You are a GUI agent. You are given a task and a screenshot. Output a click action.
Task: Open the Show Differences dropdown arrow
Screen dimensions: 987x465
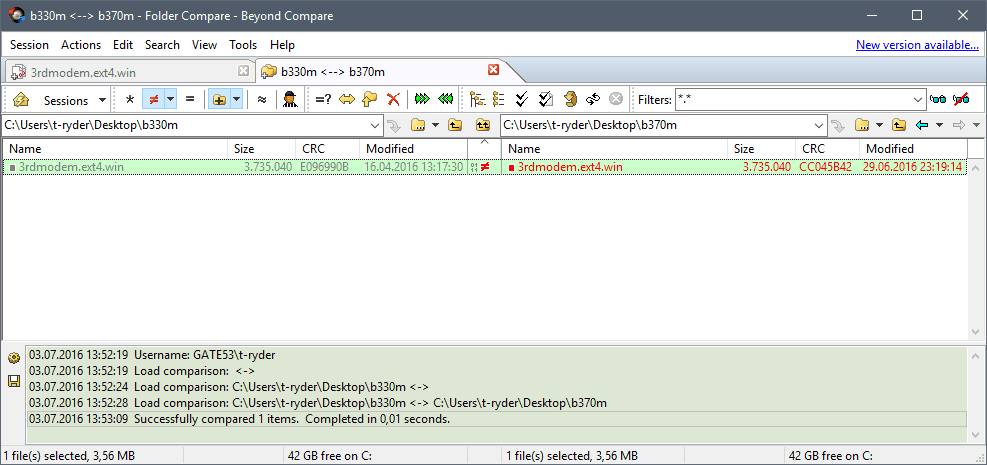(x=170, y=99)
